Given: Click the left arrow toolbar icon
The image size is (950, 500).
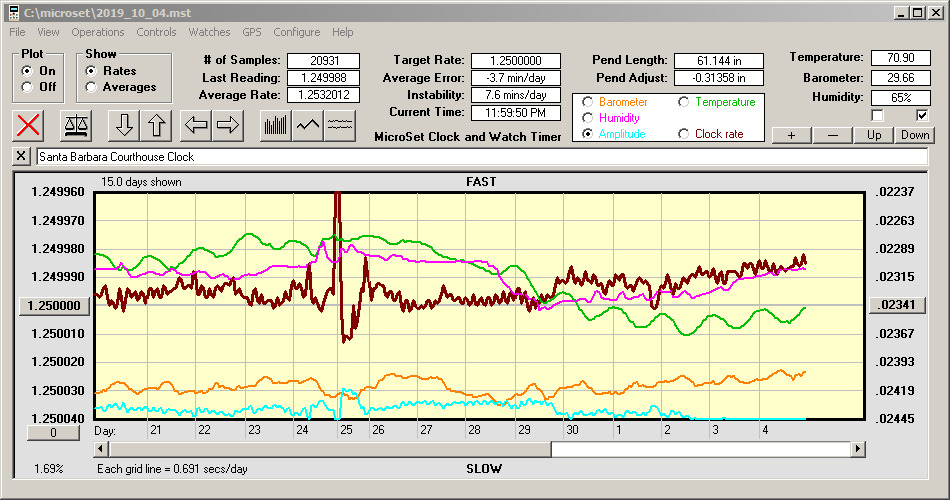Looking at the screenshot, I should pos(196,125).
